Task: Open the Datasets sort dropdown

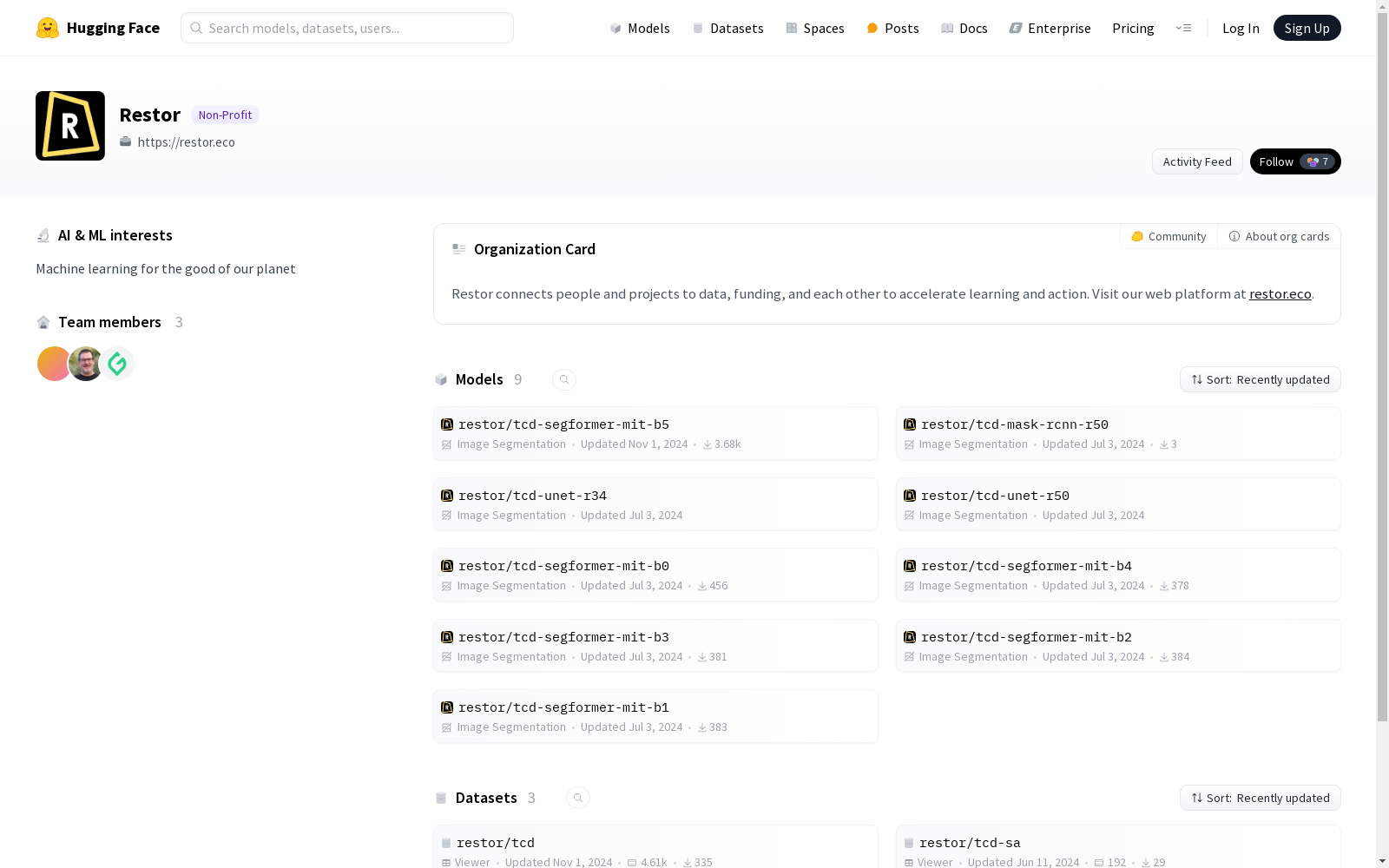Action: tap(1261, 798)
